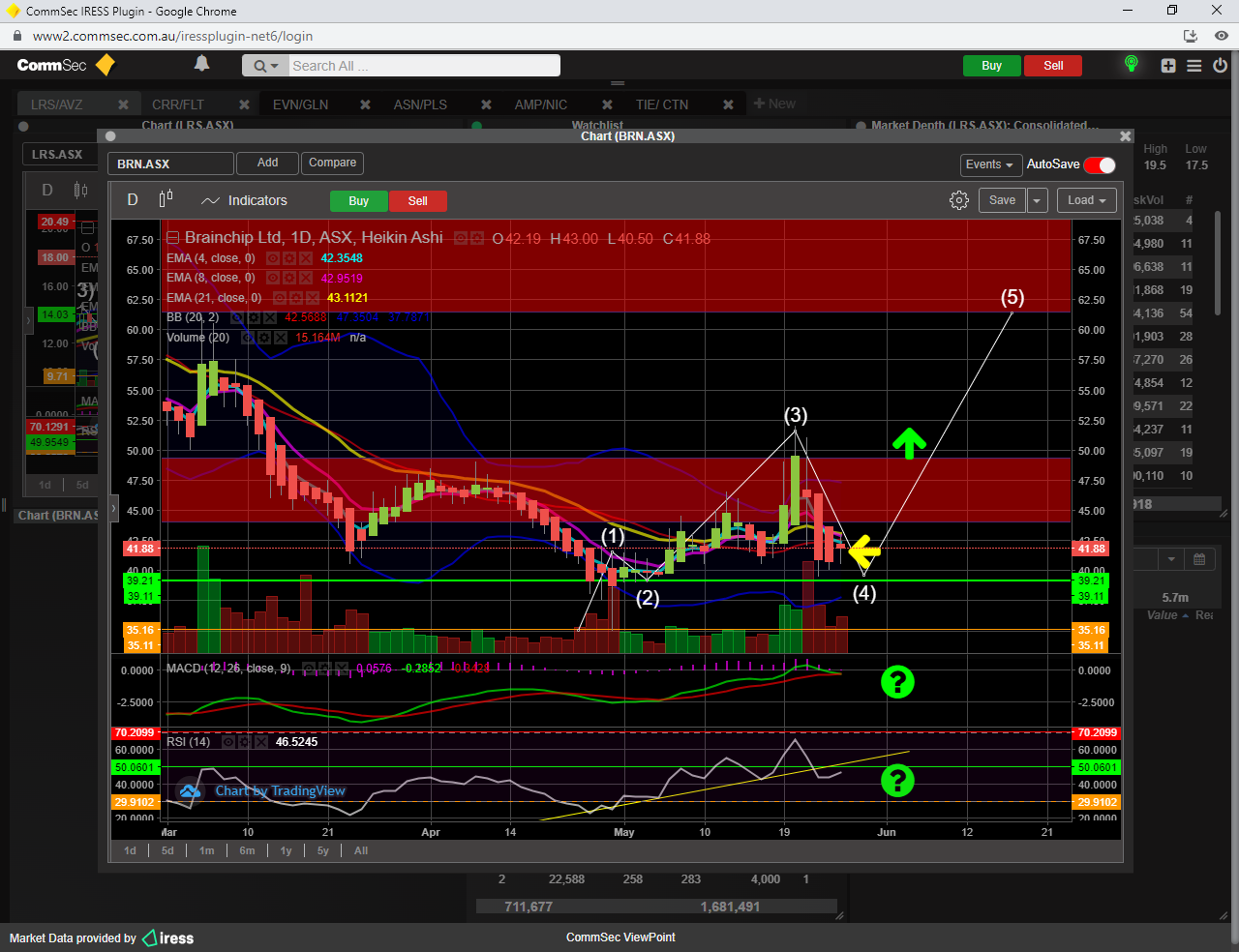The height and width of the screenshot is (952, 1239).
Task: Click Sell in the top header
Action: 1053,66
